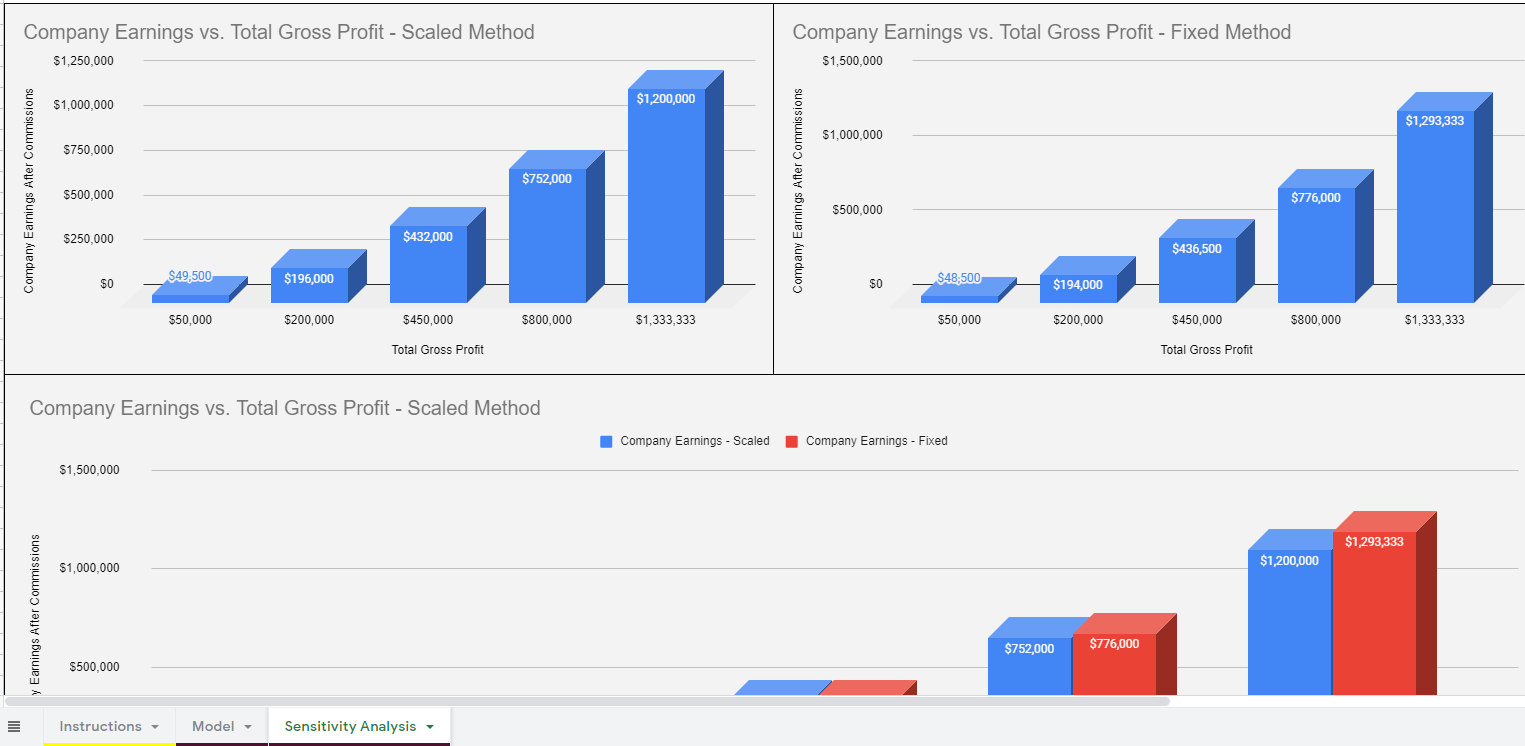1525x746 pixels.
Task: Switch to the Model sheet tab
Action: (213, 726)
